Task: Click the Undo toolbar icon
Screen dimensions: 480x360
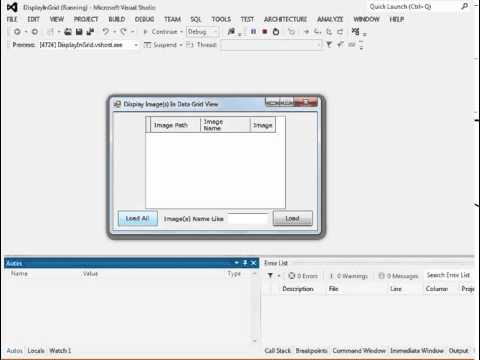Action: [x=106, y=32]
